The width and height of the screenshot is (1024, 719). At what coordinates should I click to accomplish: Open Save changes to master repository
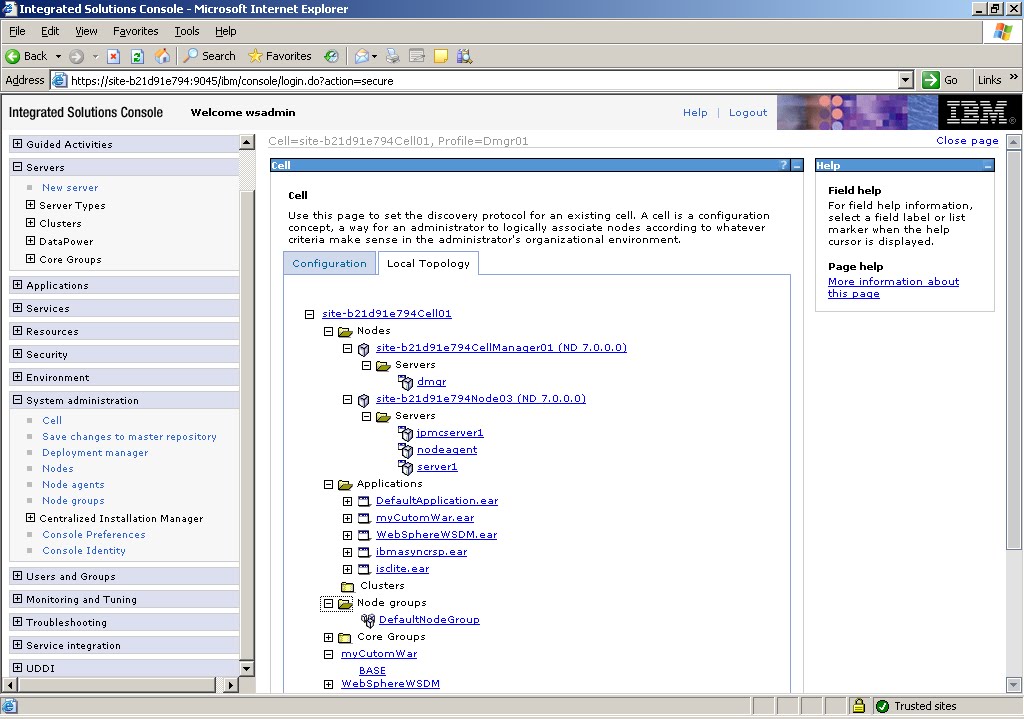coord(129,436)
